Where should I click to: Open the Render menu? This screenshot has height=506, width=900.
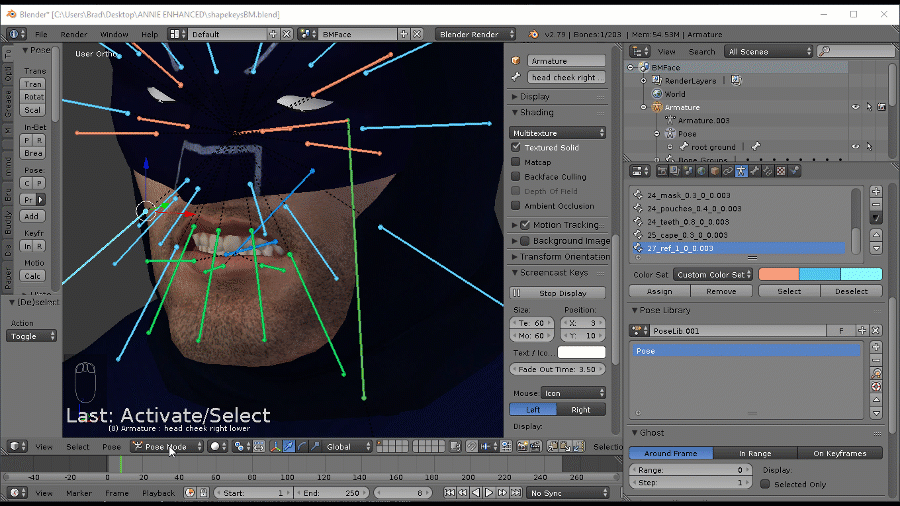73,34
